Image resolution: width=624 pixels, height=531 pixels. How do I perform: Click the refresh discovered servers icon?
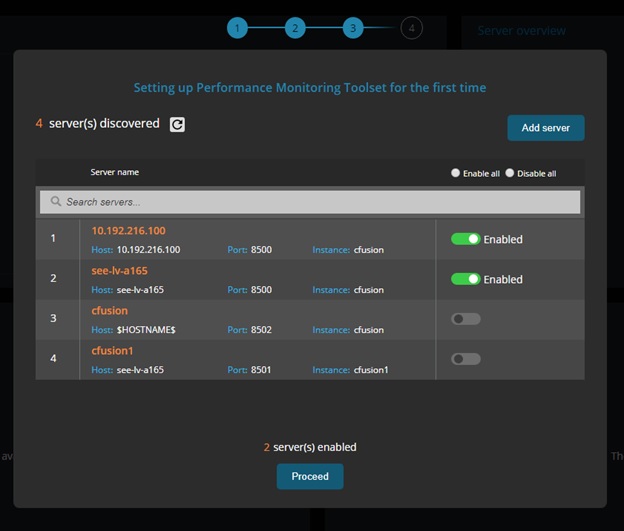pos(177,124)
